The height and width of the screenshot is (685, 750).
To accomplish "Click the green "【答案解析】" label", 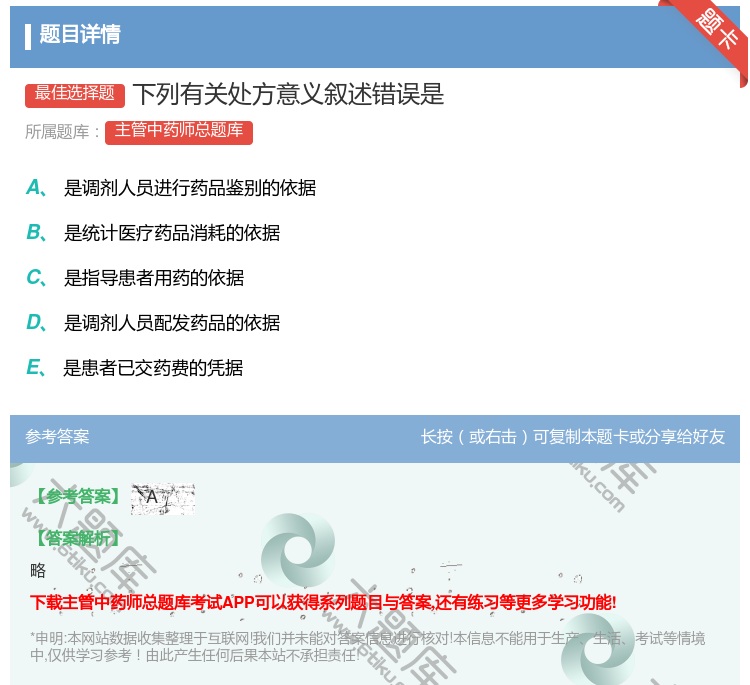I will (77, 538).
